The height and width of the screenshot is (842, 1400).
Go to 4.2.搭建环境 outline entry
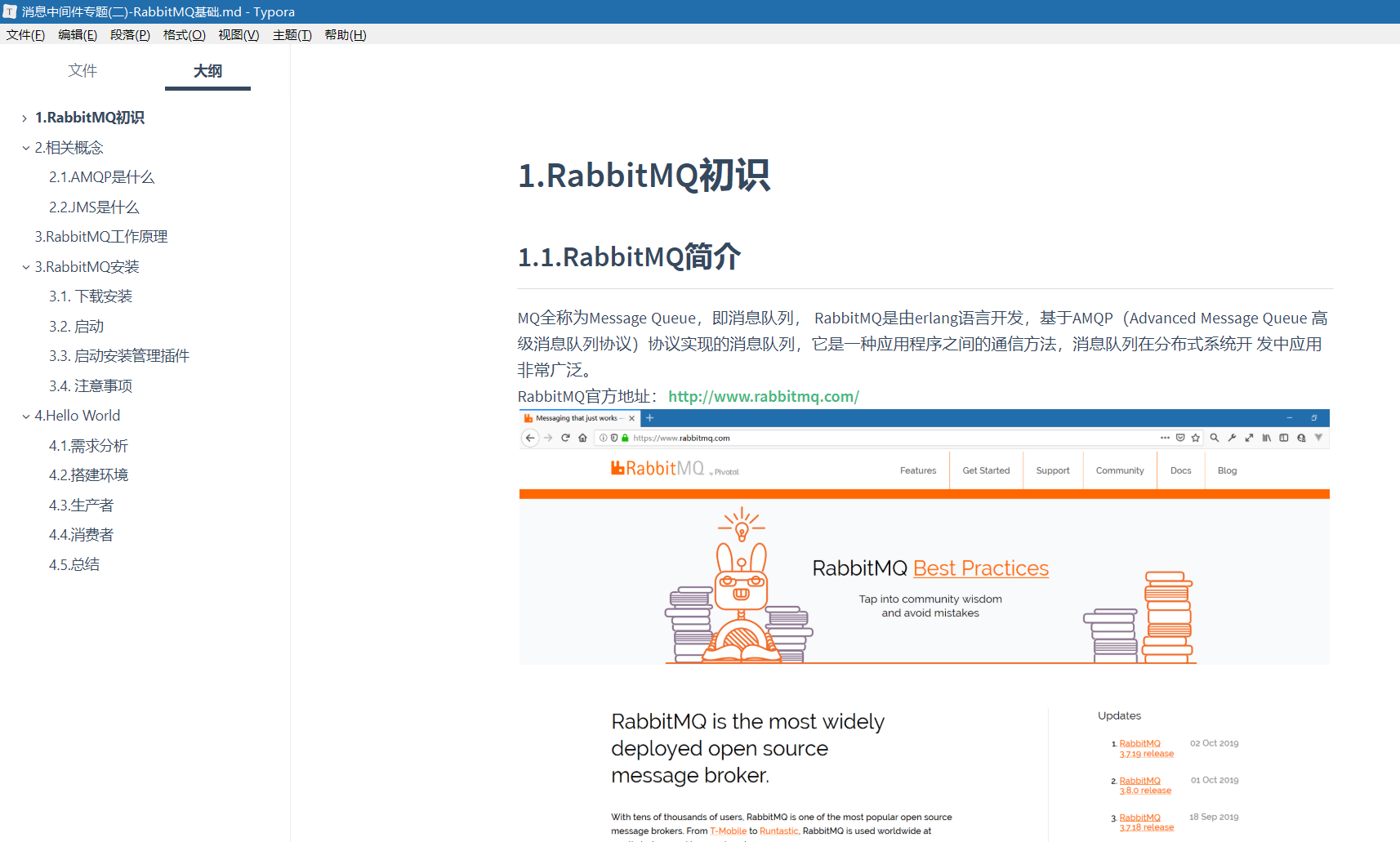point(88,475)
